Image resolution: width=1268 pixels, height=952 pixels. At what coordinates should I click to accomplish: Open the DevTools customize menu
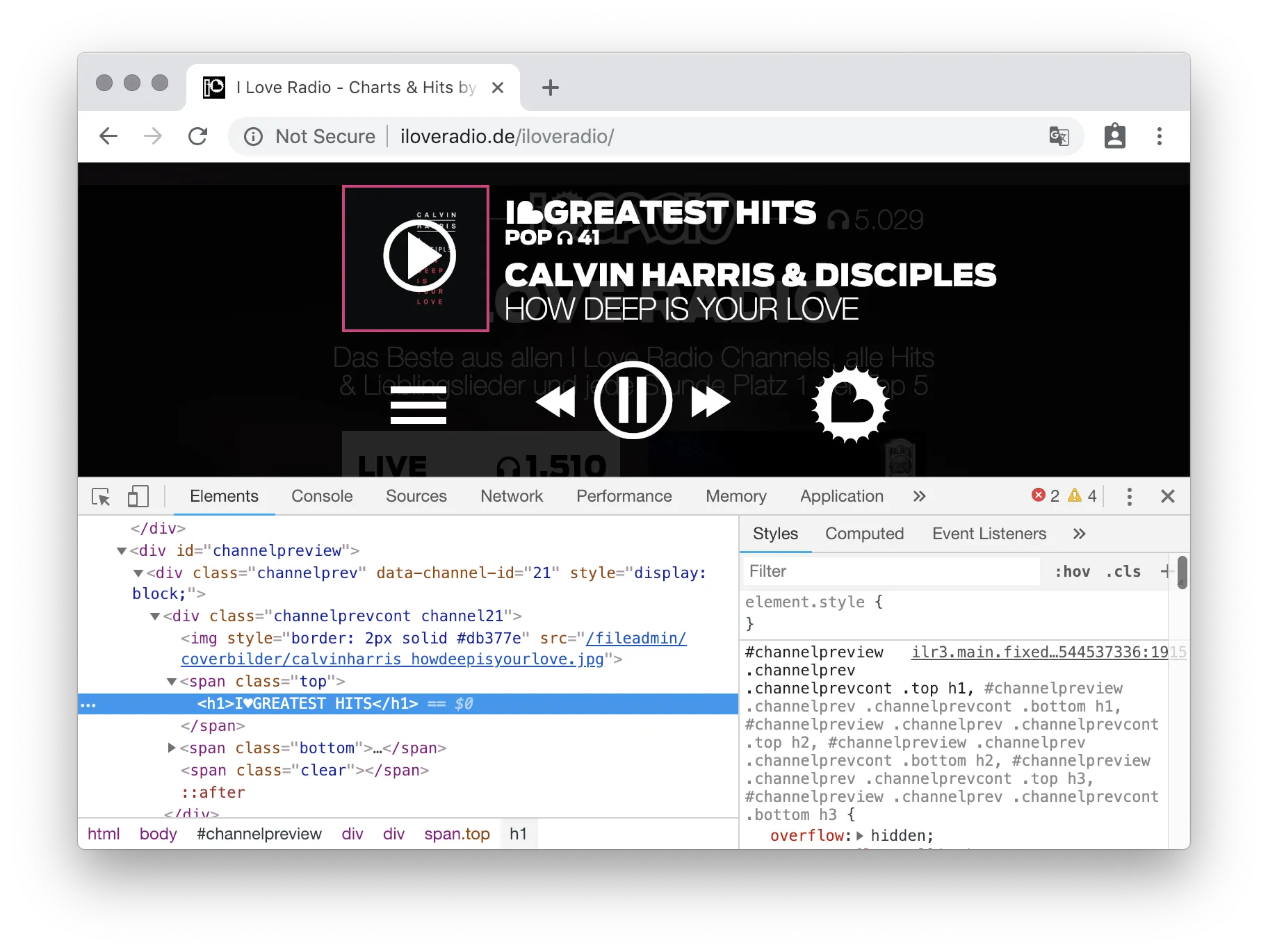[1130, 496]
